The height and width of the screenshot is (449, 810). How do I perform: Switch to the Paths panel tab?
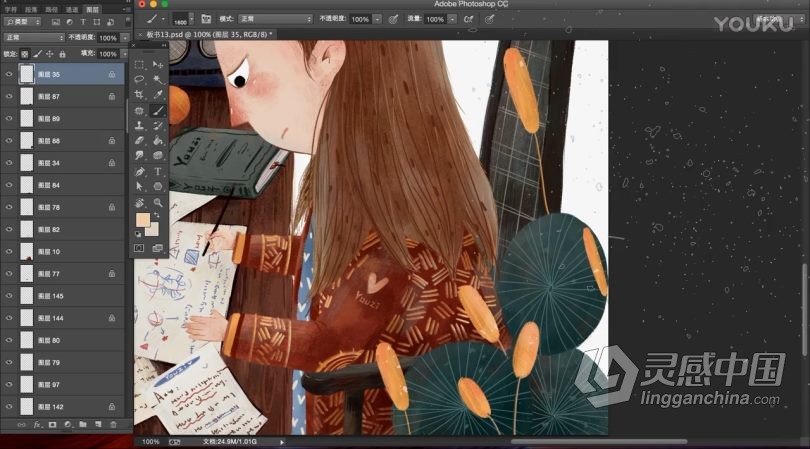coord(52,9)
